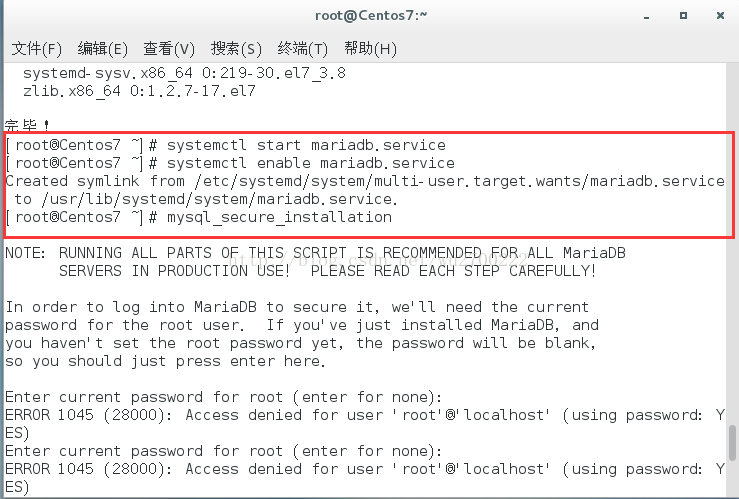Maximize the terminal window
Screen dimensions: 739x499
point(683,16)
